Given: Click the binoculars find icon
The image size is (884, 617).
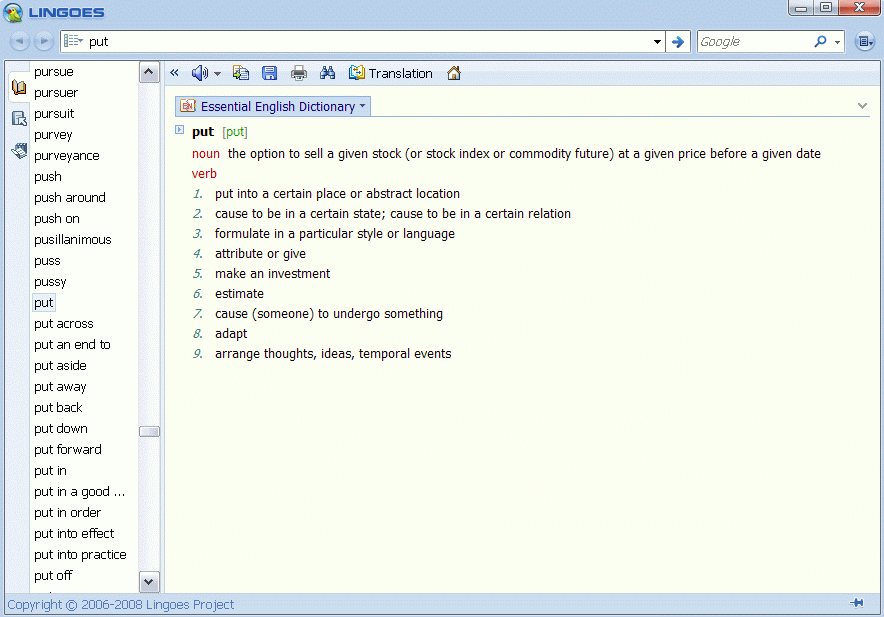Looking at the screenshot, I should [x=327, y=73].
